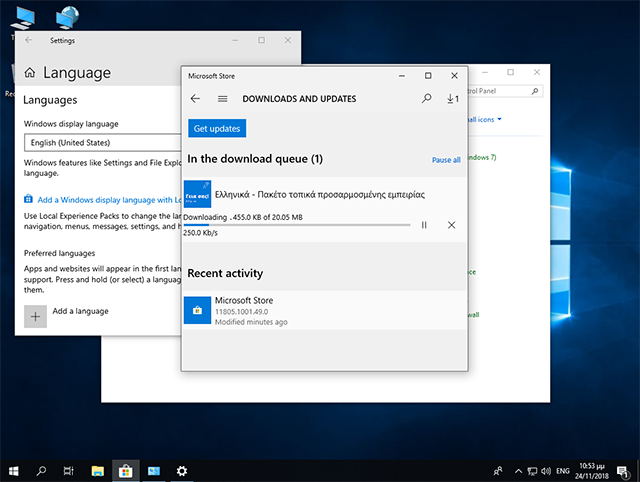This screenshot has width=640, height=482.
Task: Click the back arrow in Microsoft Store
Action: click(x=195, y=99)
